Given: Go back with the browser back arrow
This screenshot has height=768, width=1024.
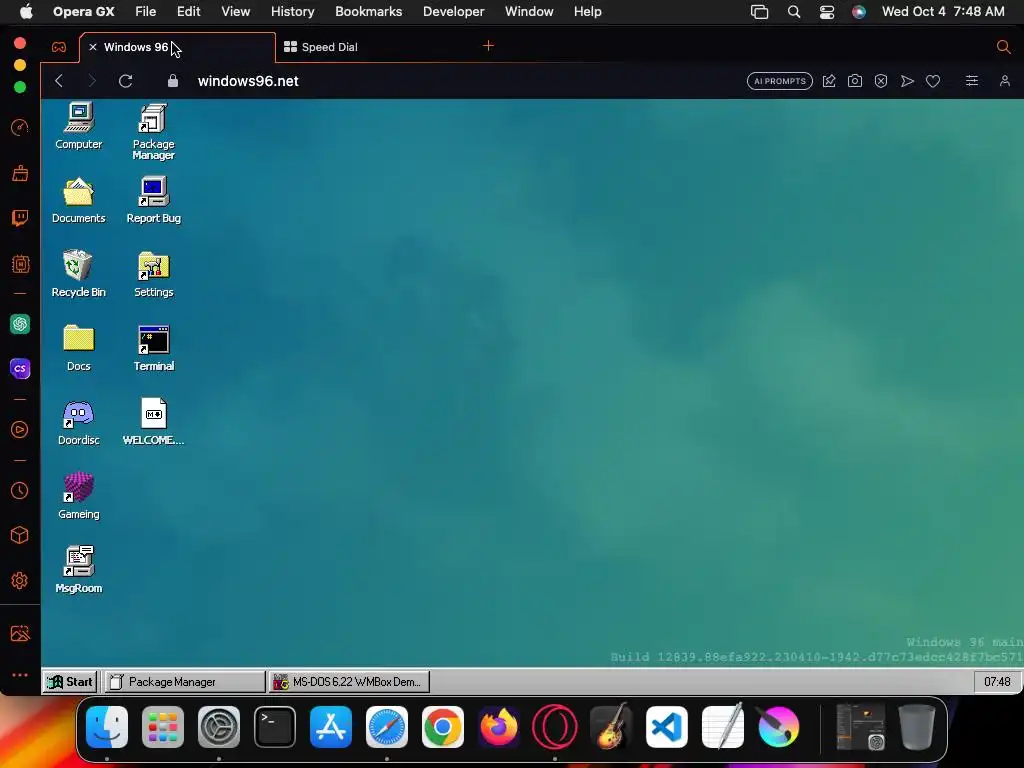Looking at the screenshot, I should point(59,81).
